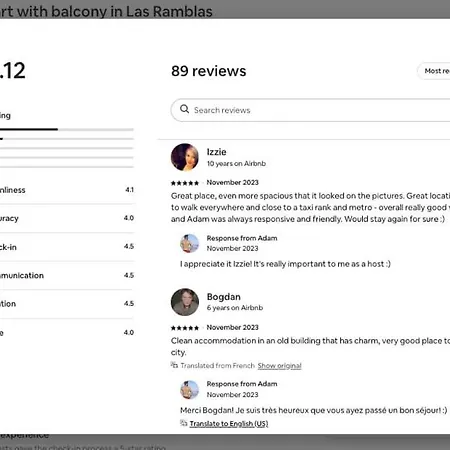Click the "89 reviews" heading
The image size is (450, 450).
(x=209, y=71)
